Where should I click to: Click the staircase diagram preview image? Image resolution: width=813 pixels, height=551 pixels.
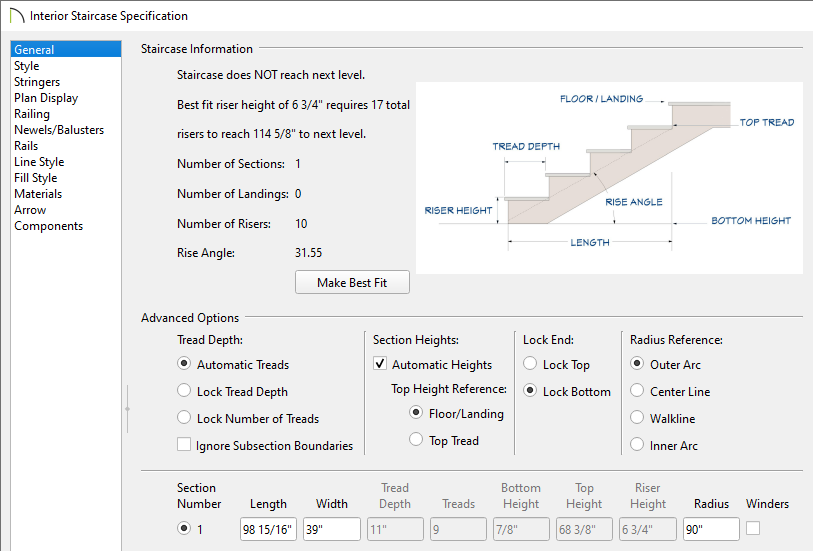pyautogui.click(x=609, y=178)
